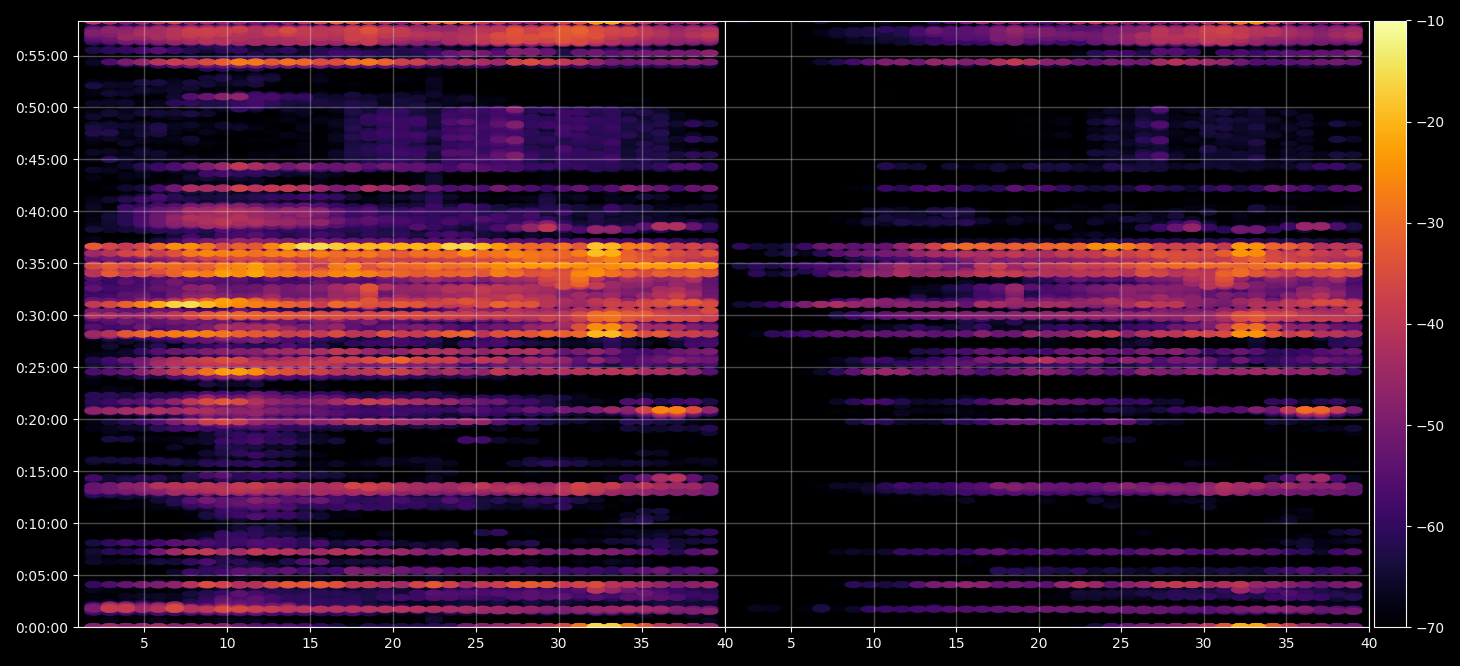Click the −20 colorbar tick label
This screenshot has width=1460, height=666.
tap(1429, 122)
